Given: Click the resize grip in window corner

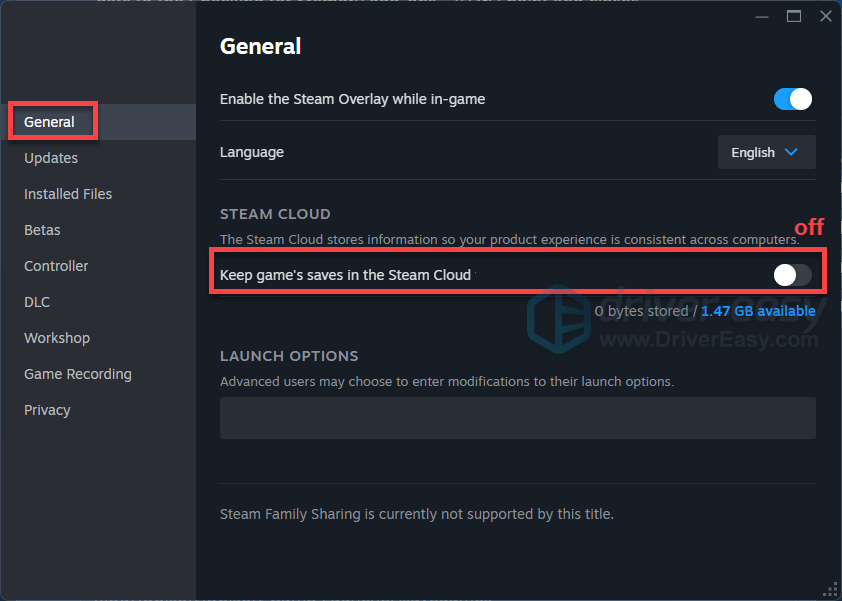Looking at the screenshot, I should coord(829,588).
